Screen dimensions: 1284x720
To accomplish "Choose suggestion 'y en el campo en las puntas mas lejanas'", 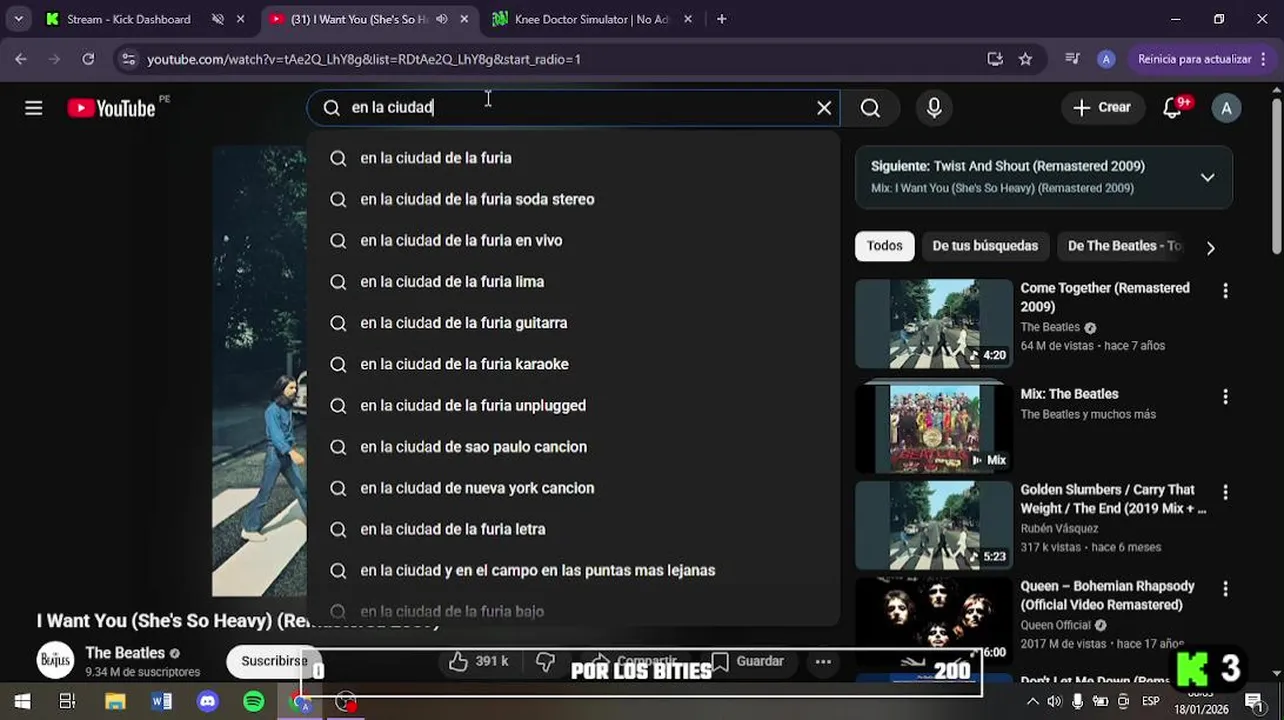I will (x=573, y=570).
